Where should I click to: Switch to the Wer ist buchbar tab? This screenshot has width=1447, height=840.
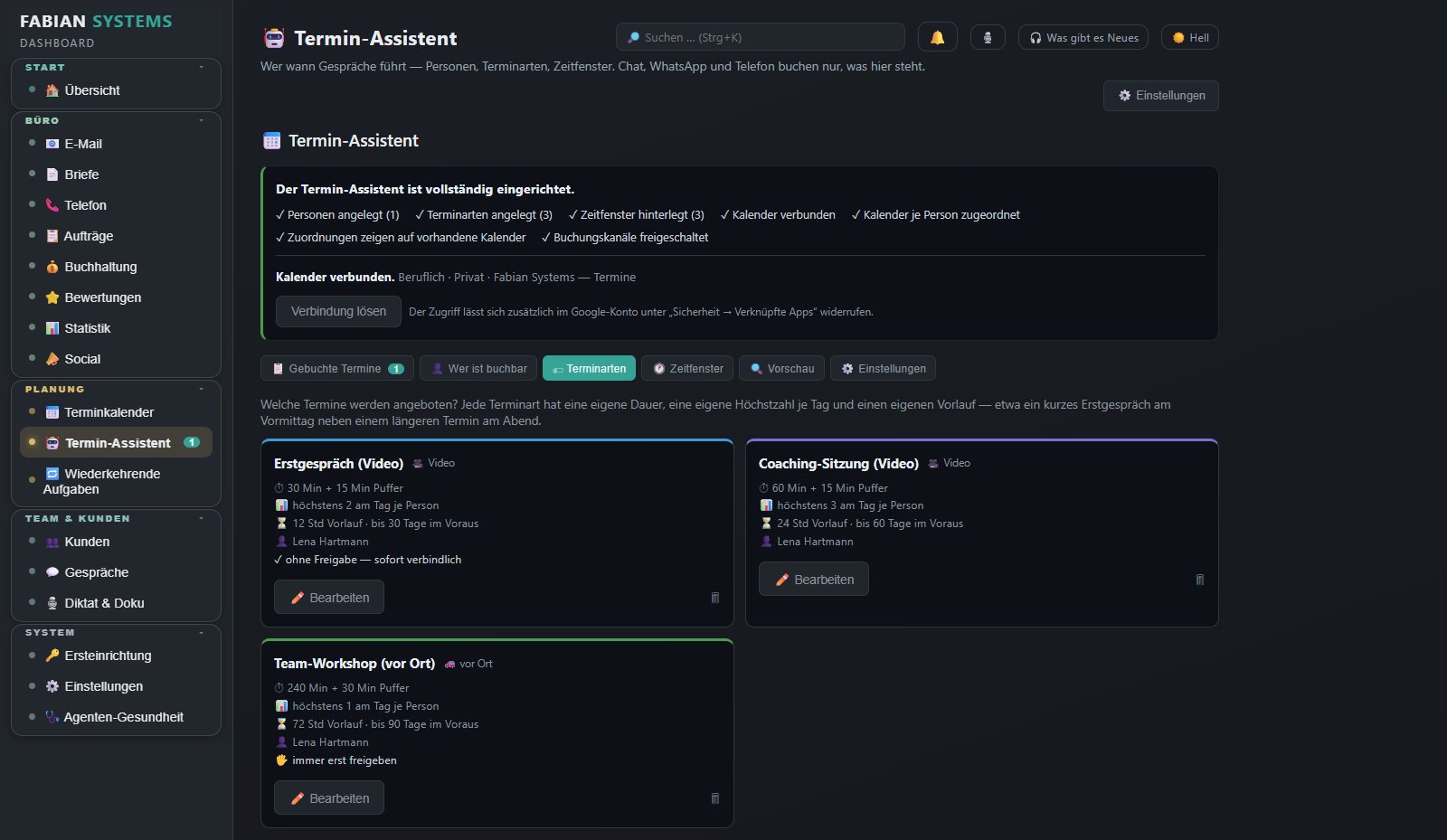pyautogui.click(x=478, y=368)
